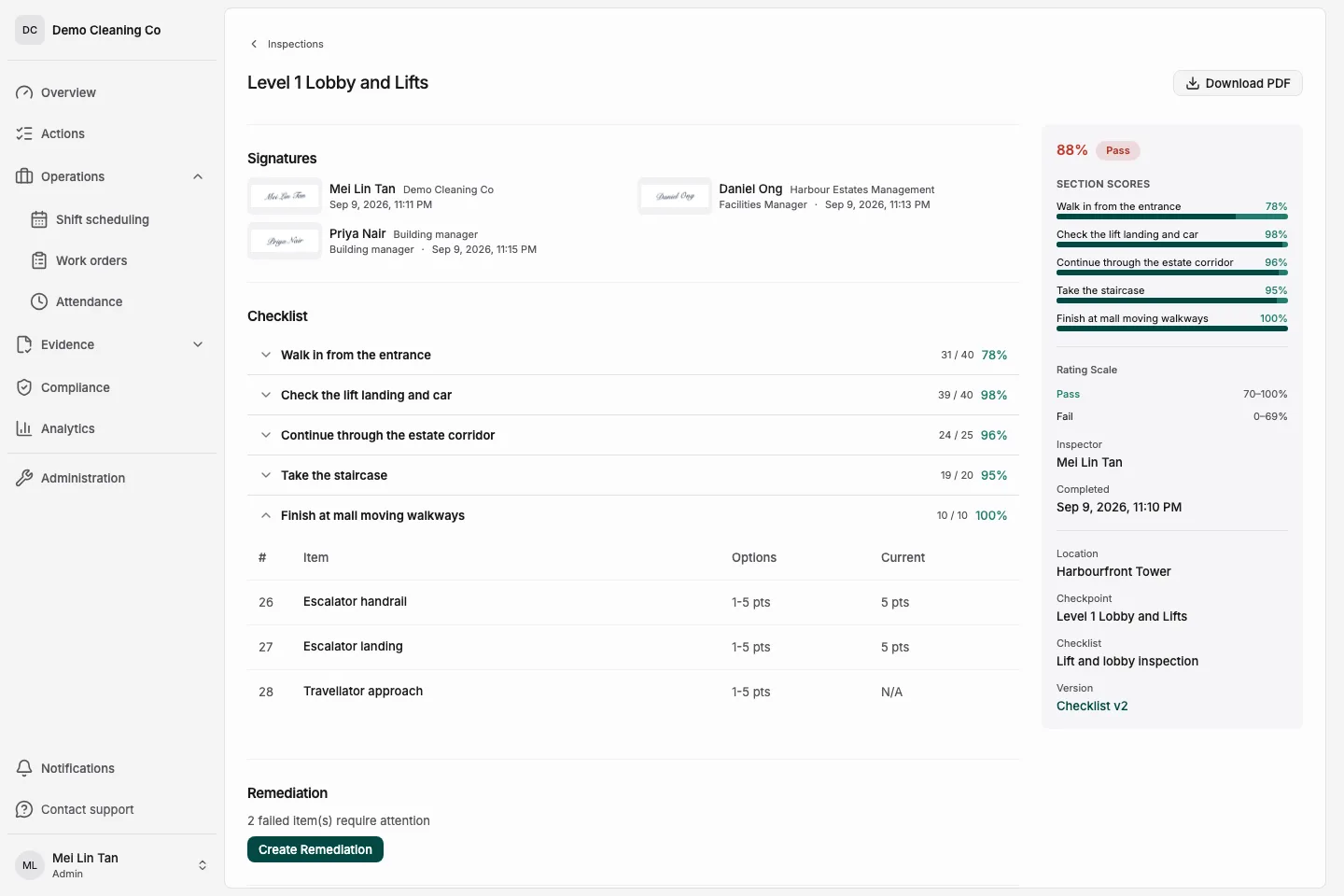Select the Travellator approach row
Screen dimensions: 1344x896
click(634, 692)
